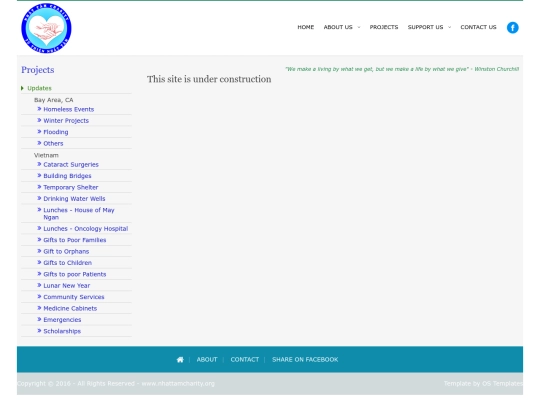
Task: Open CONTACT US in the navigation
Action: [478, 27]
